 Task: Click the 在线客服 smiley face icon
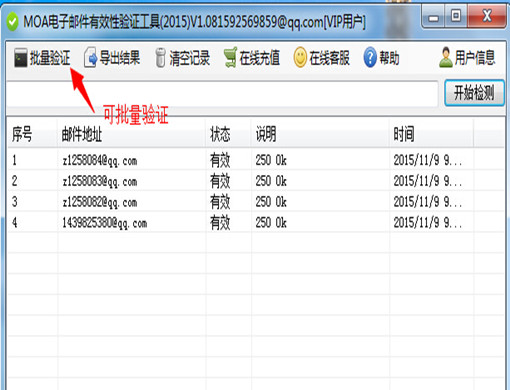coord(300,57)
